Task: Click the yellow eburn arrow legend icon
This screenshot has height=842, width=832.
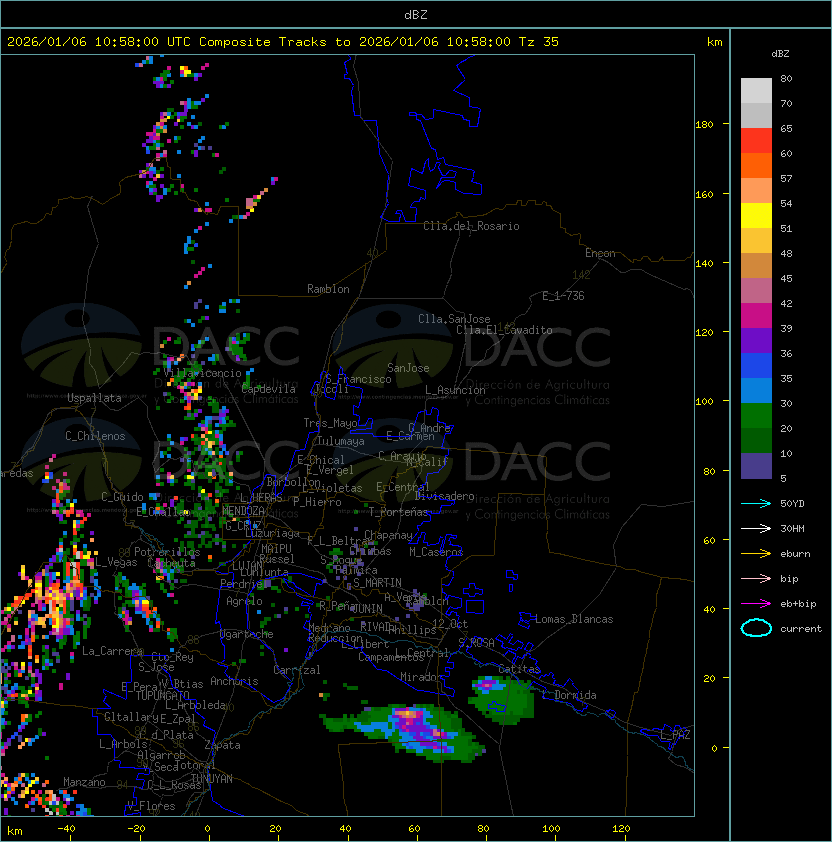Action: tap(756, 554)
